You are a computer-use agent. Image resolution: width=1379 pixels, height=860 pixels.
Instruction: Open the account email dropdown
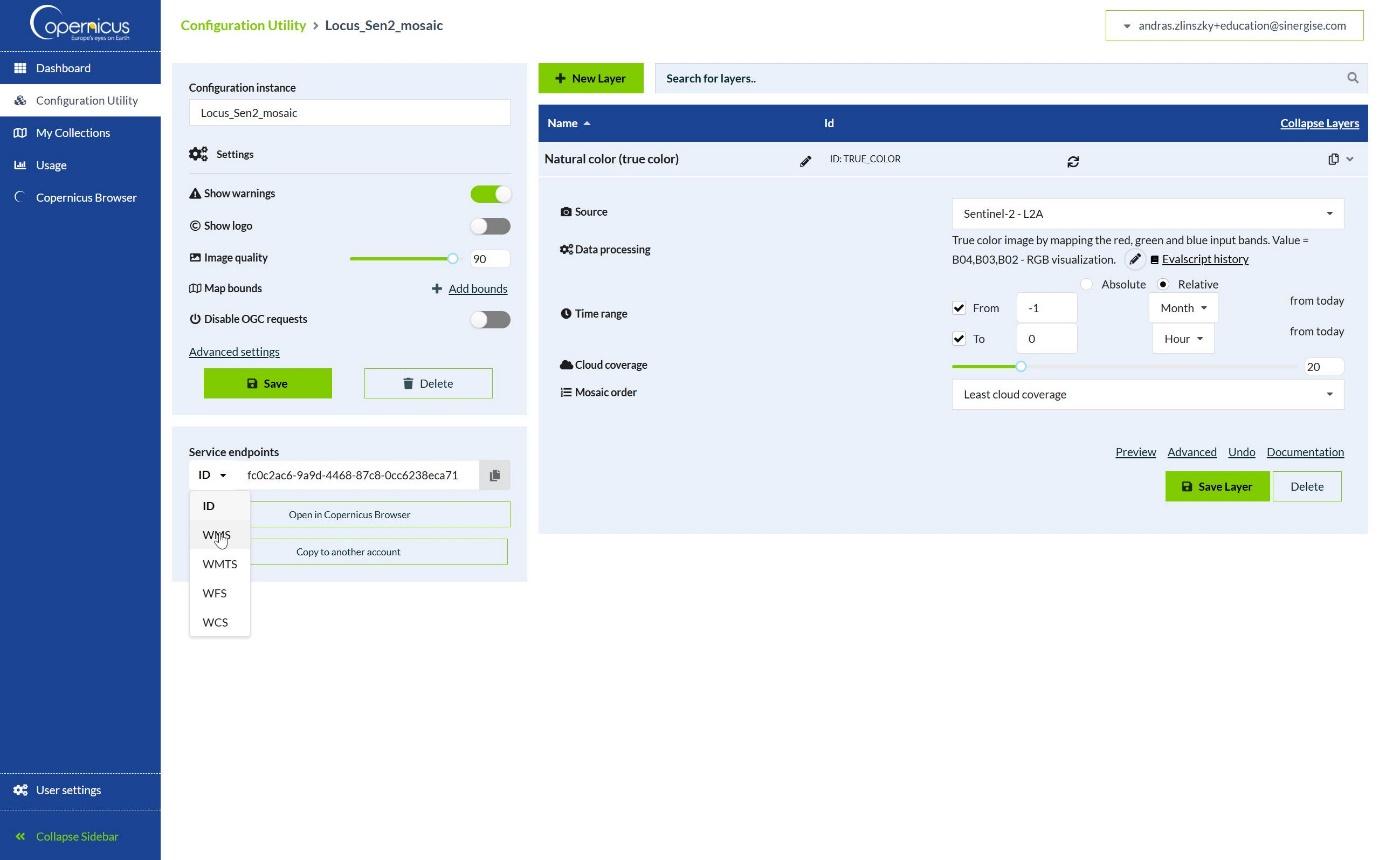1234,26
